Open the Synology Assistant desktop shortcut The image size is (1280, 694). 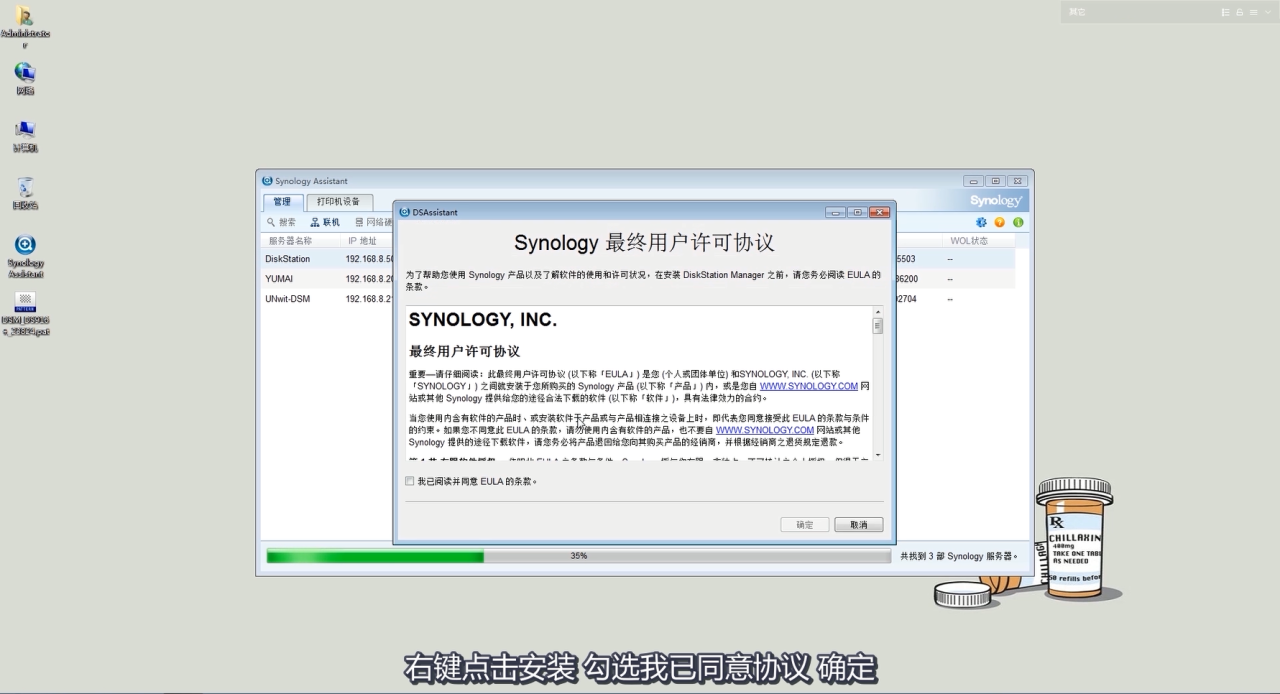pyautogui.click(x=25, y=257)
